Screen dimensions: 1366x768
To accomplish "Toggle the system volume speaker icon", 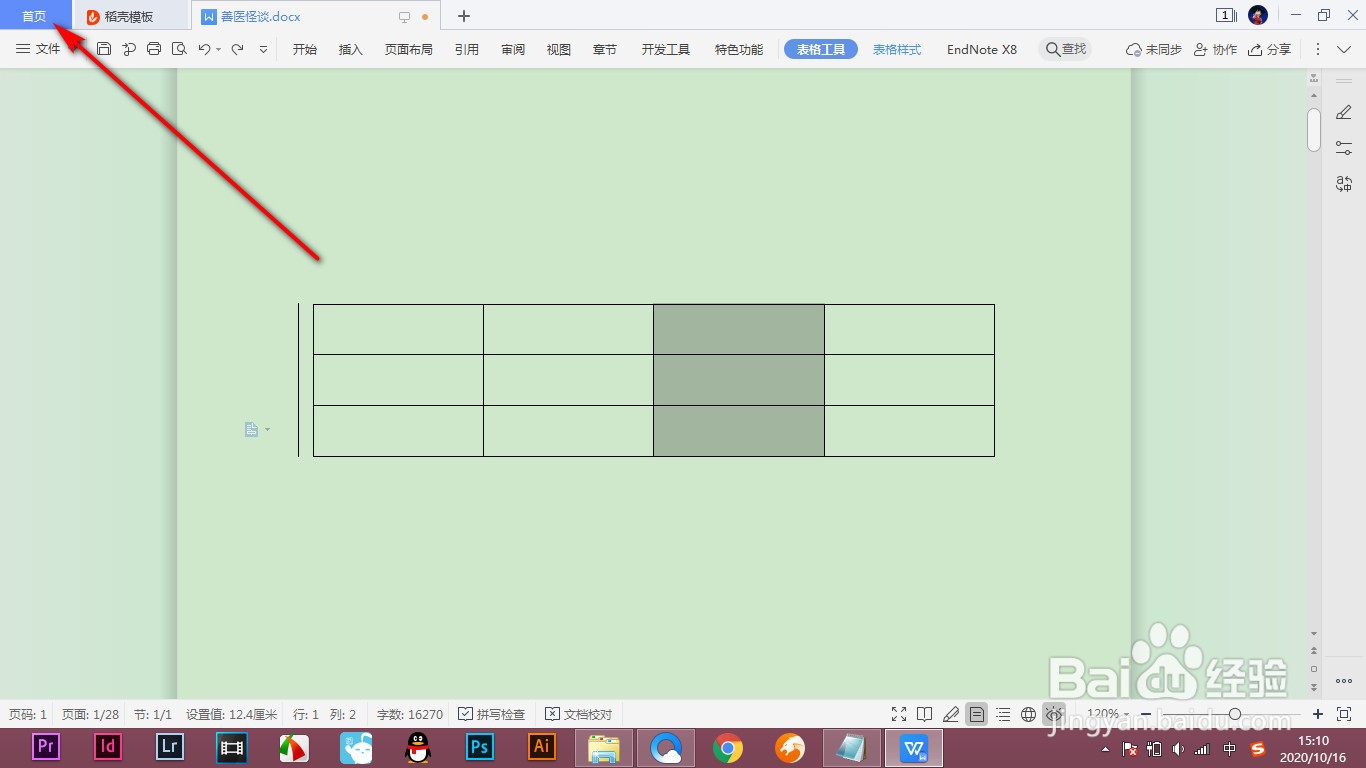I will point(1179,748).
